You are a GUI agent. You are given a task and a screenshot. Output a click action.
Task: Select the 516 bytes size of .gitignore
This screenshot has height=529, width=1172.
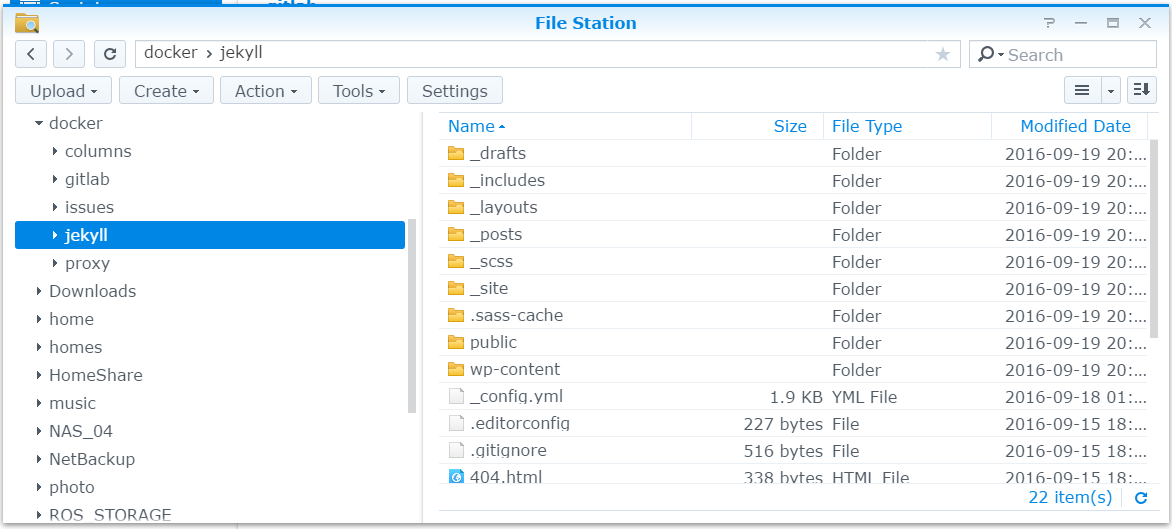(x=783, y=451)
